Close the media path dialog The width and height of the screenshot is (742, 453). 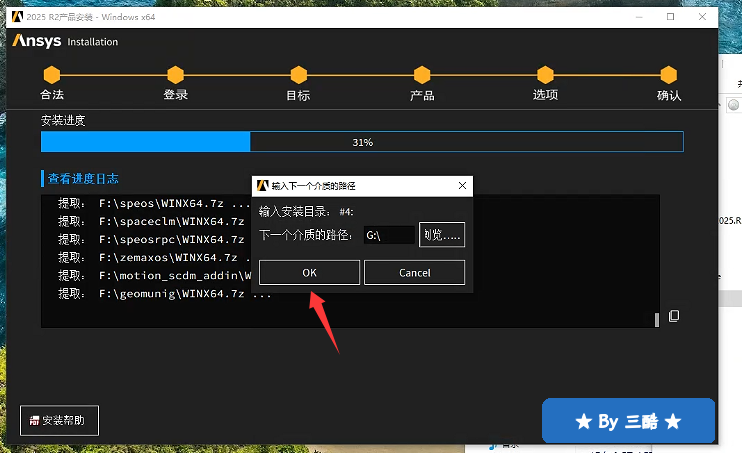coord(462,186)
